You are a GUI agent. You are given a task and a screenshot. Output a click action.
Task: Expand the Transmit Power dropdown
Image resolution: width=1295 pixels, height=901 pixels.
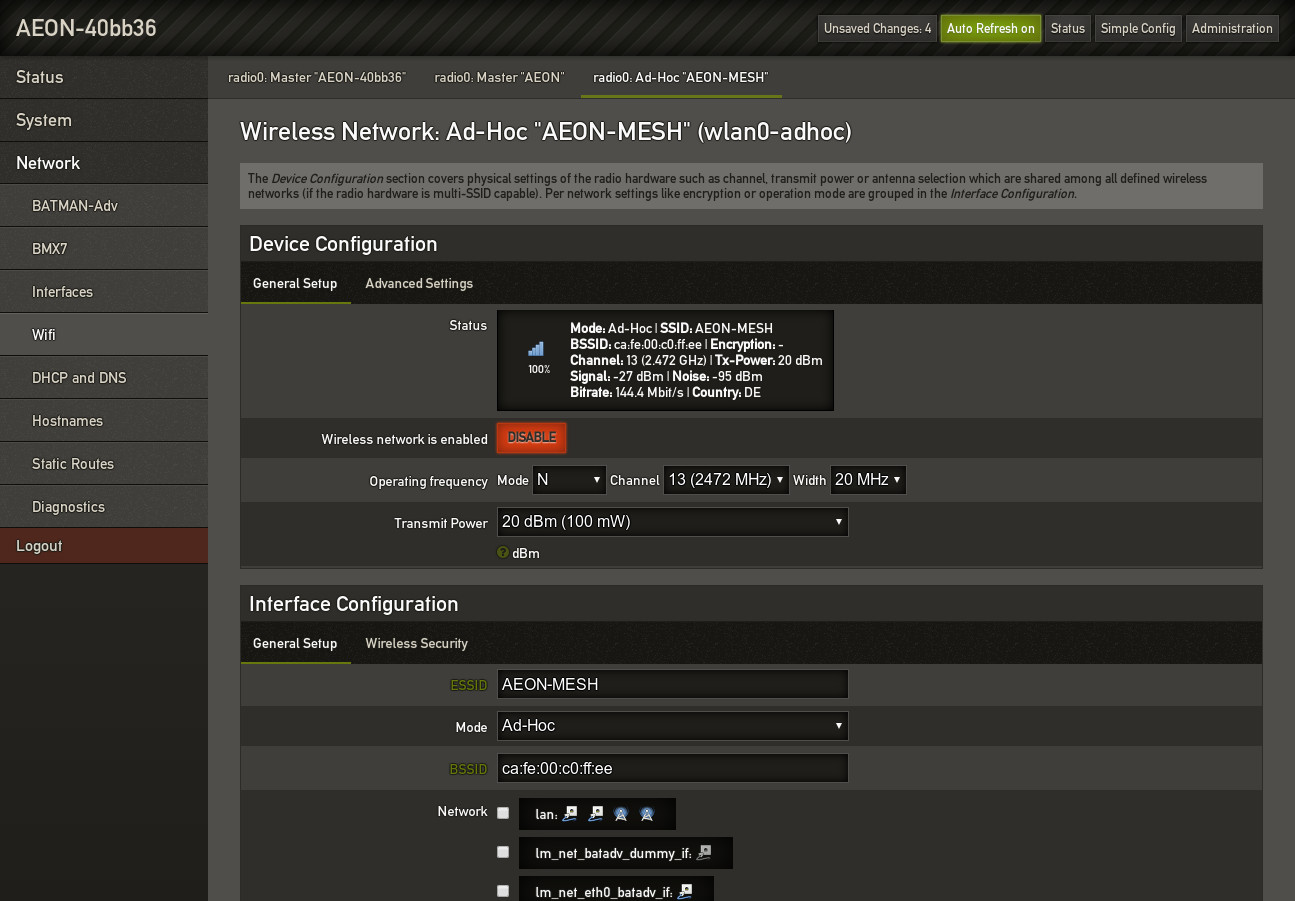point(672,522)
